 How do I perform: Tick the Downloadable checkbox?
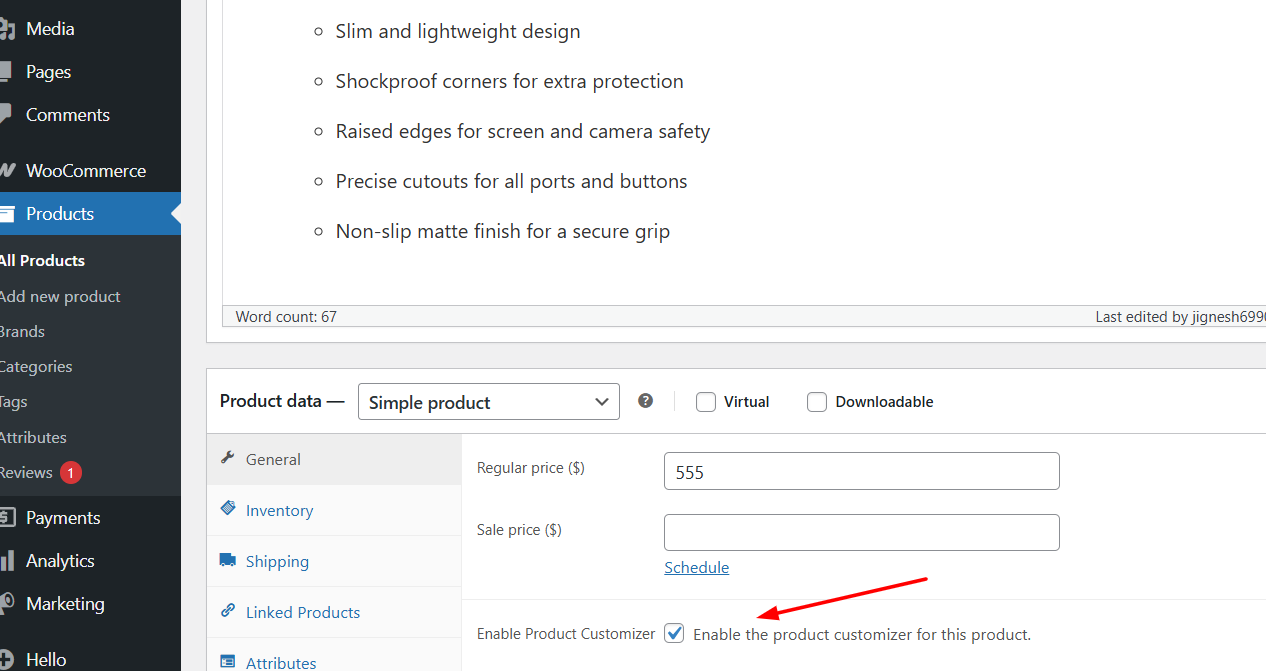tap(817, 402)
